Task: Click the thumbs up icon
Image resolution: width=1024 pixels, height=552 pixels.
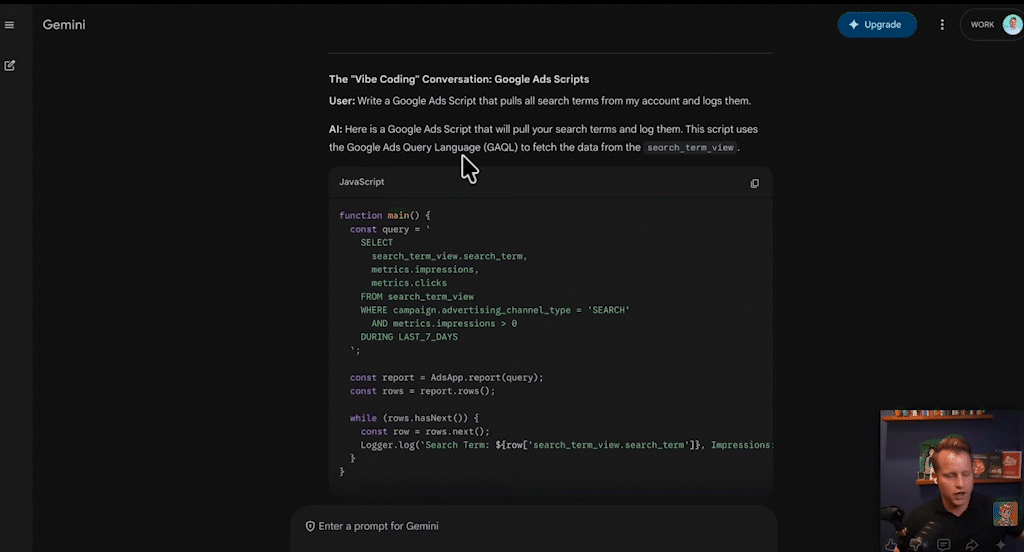Action: coord(891,545)
